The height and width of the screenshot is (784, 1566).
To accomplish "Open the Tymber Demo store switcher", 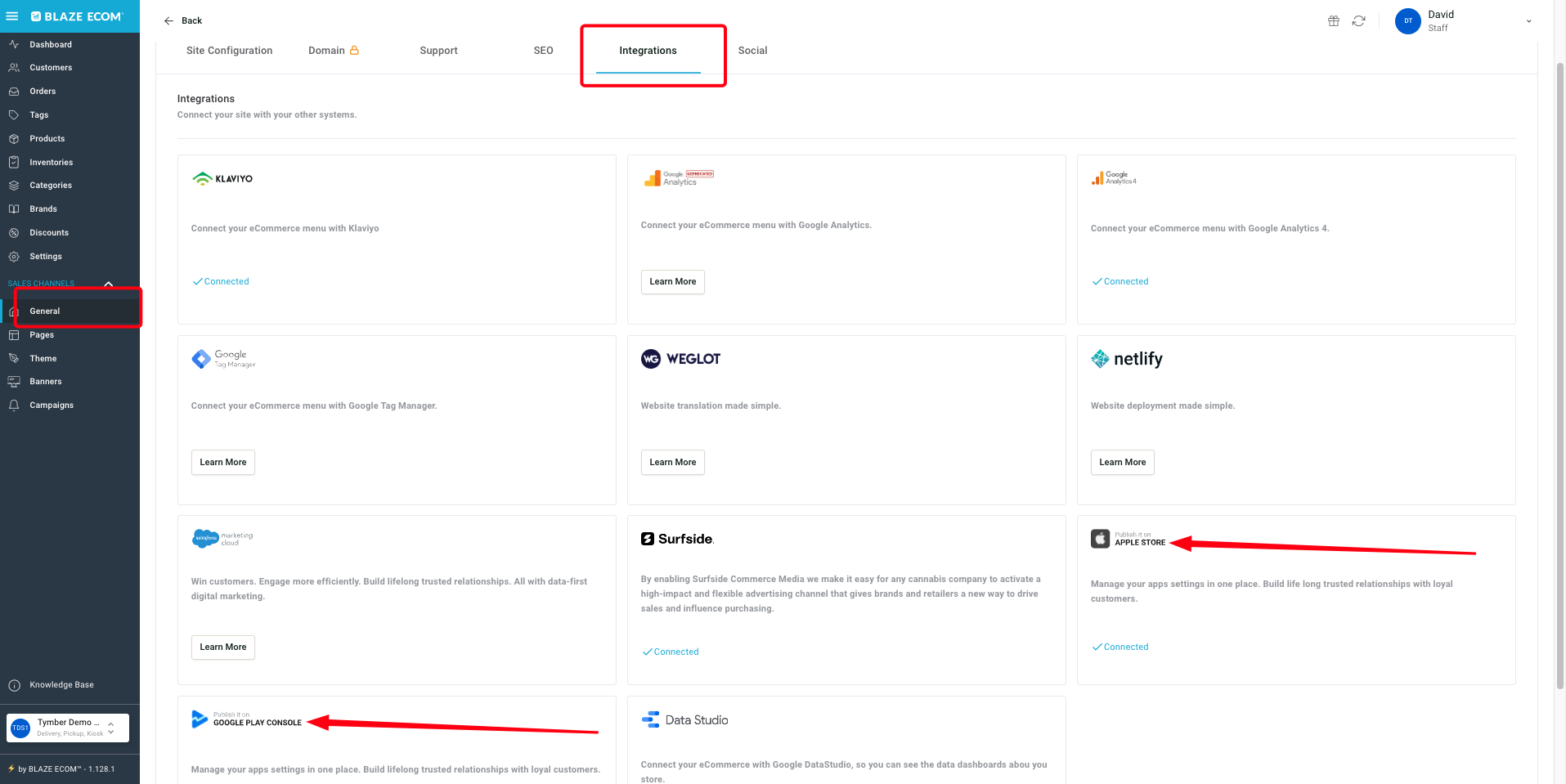I will point(67,728).
